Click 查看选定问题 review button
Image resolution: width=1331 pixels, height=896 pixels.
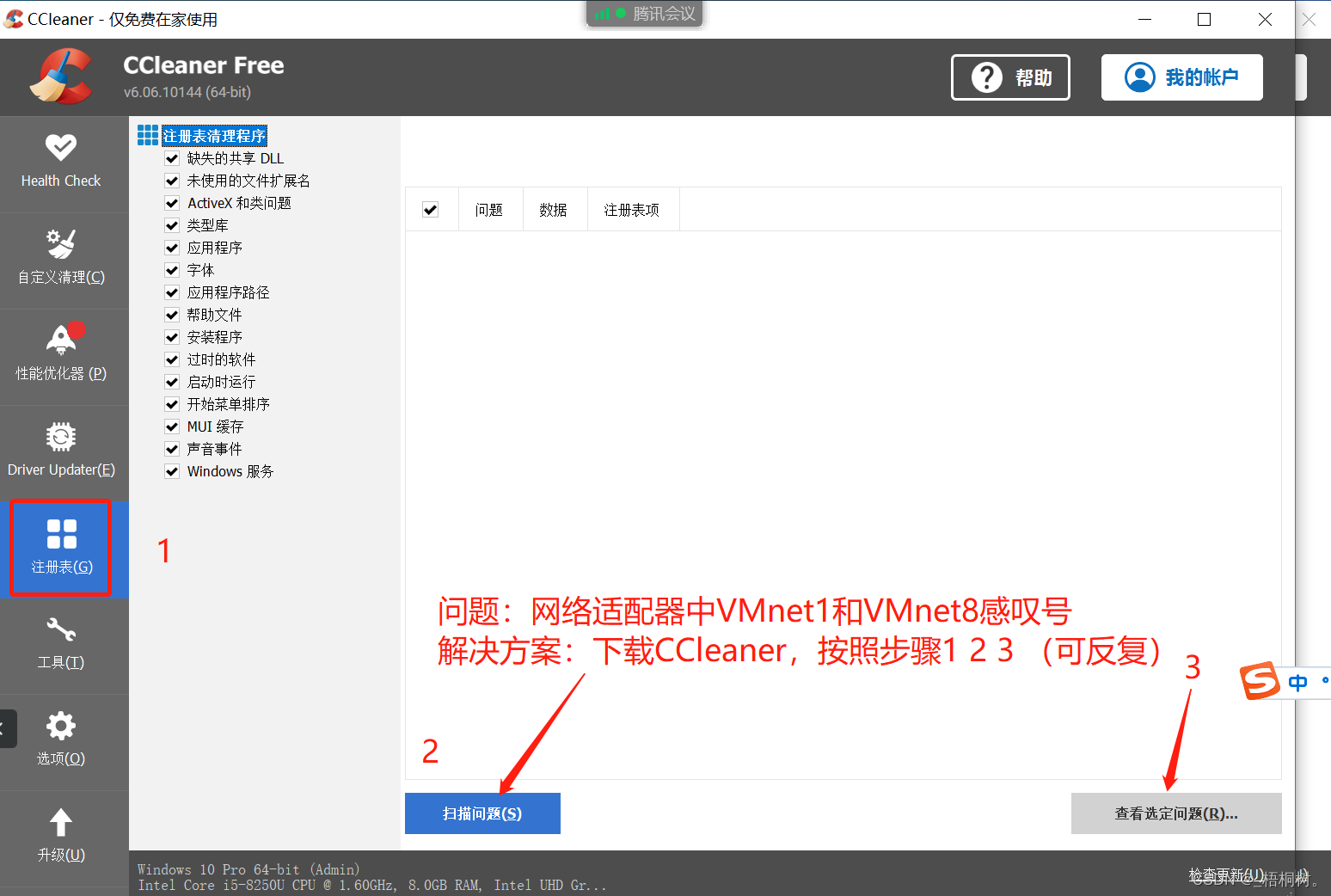pos(1176,813)
